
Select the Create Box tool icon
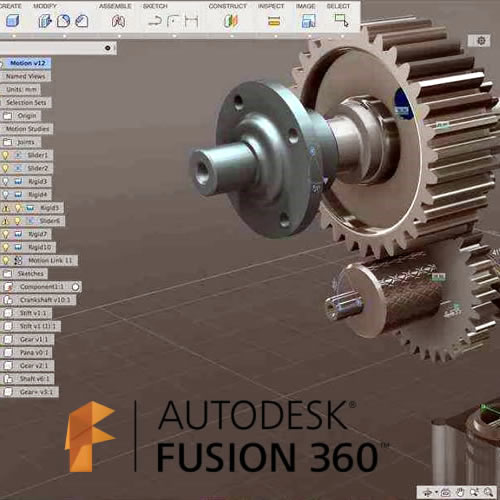[x=13, y=21]
